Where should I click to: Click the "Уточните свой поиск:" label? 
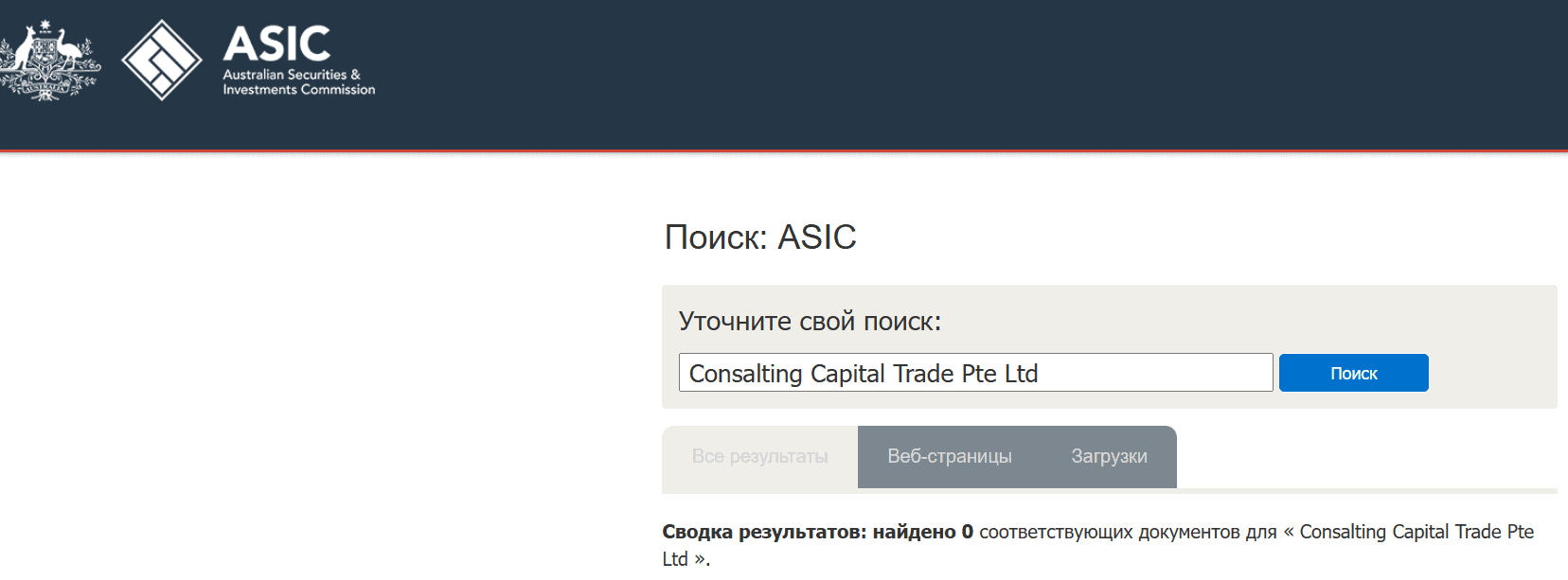(x=810, y=321)
